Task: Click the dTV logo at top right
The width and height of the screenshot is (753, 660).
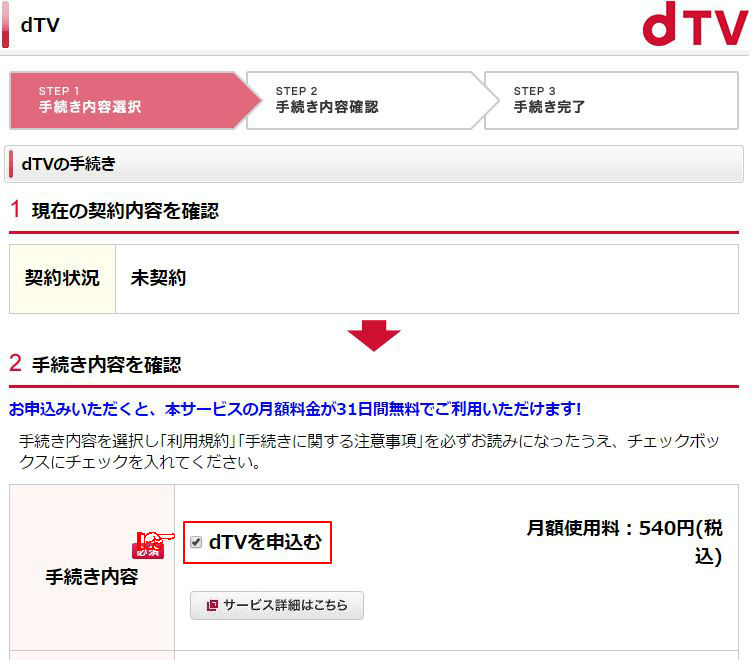Action: (x=695, y=24)
